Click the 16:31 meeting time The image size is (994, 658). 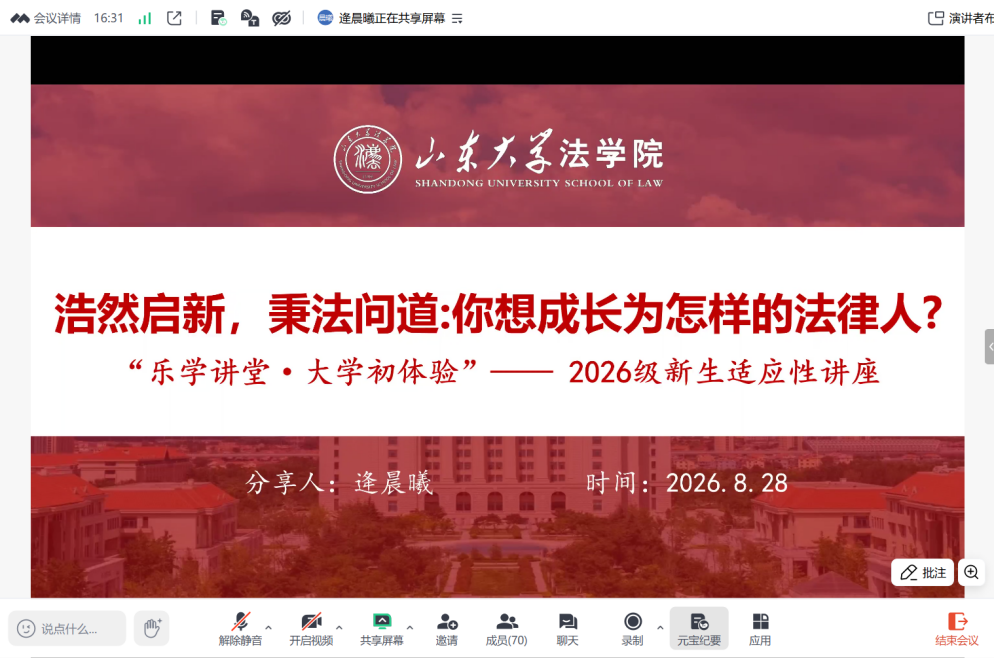click(x=108, y=18)
